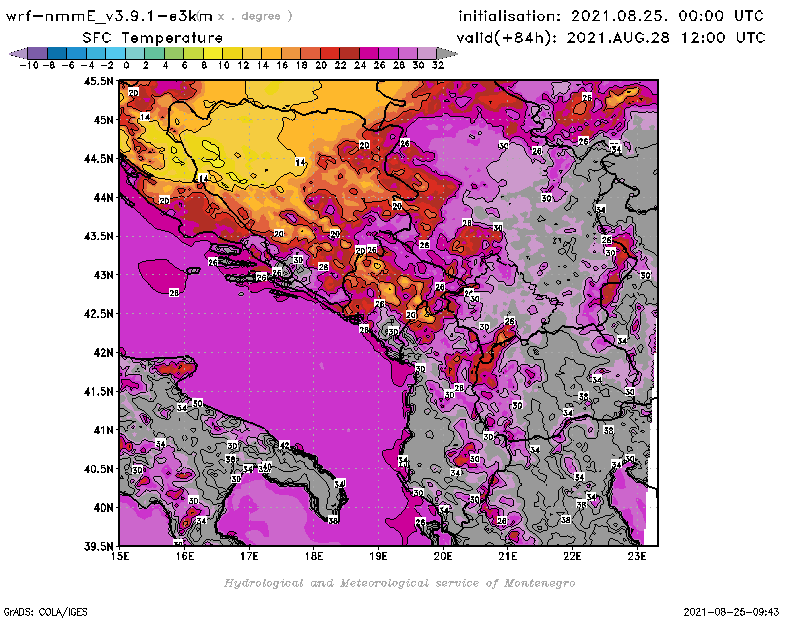Click the '42.5N' latitude axis label
800x618 pixels.
[98, 314]
